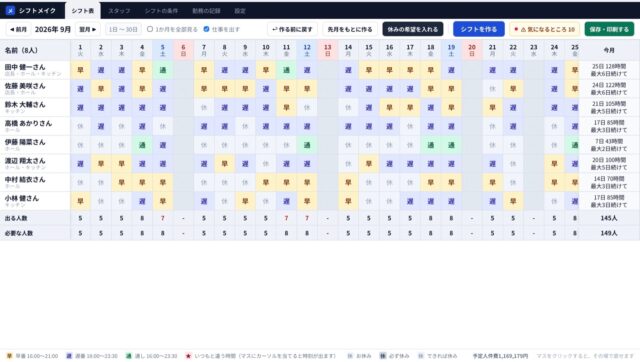Open the 気になるところ 10 warnings
Screen dimensions: 640x362
click(x=544, y=29)
